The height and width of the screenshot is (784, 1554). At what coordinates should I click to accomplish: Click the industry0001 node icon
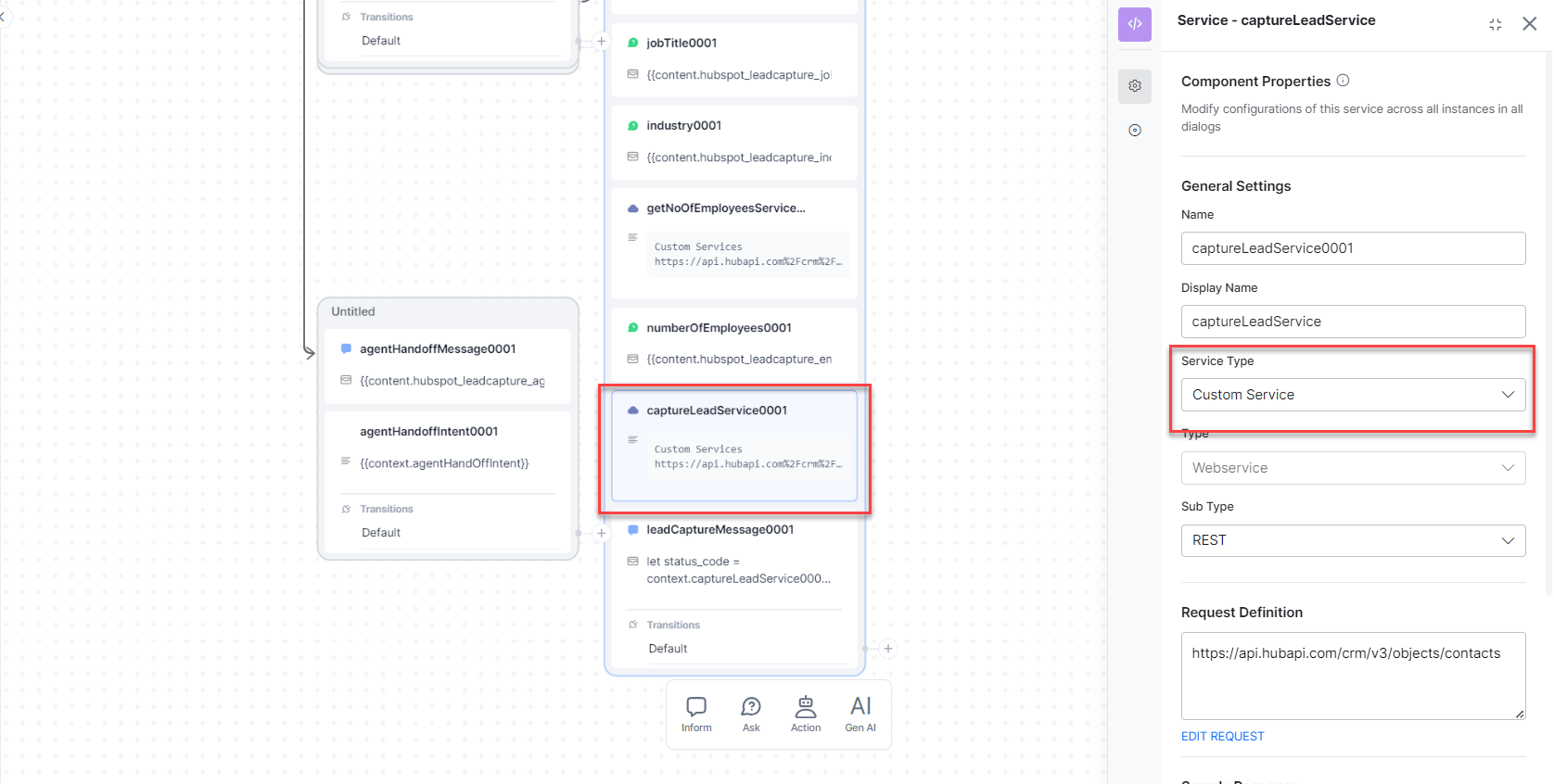click(x=633, y=125)
